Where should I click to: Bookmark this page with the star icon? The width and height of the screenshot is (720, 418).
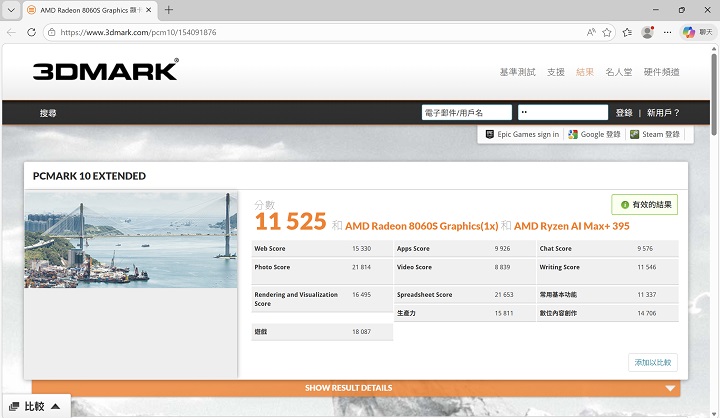tap(607, 32)
